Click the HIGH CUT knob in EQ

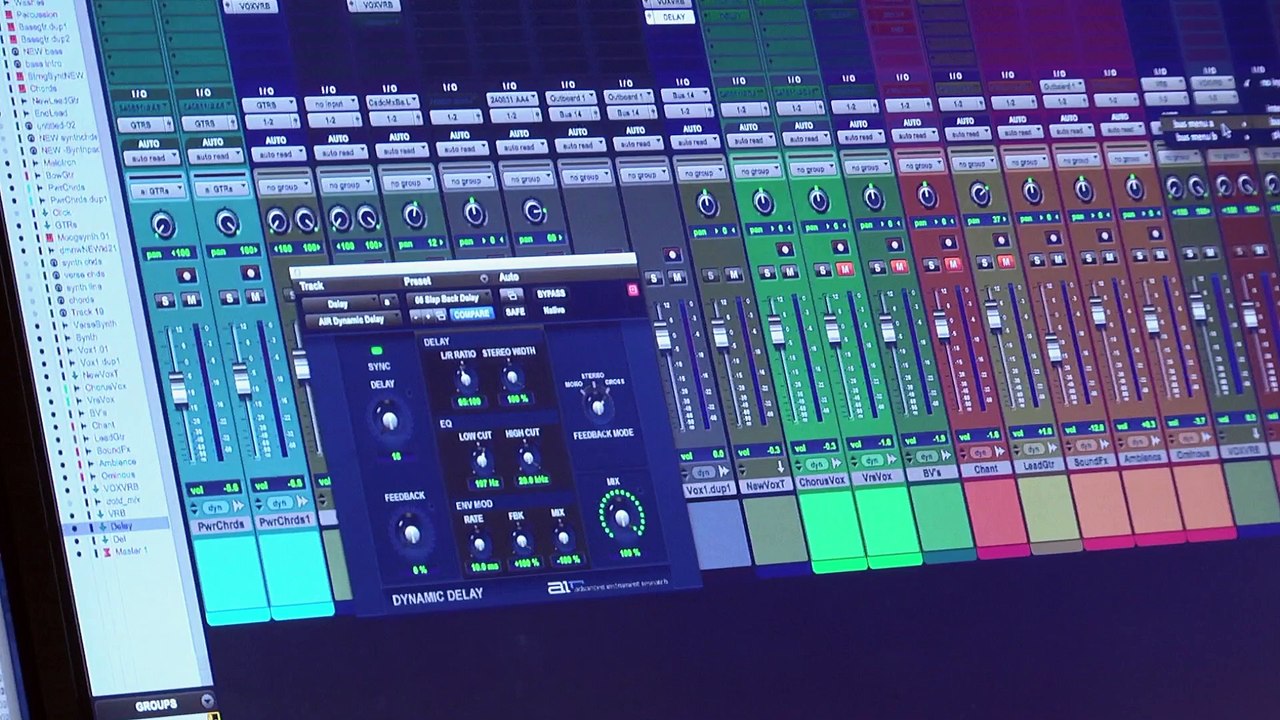527,458
